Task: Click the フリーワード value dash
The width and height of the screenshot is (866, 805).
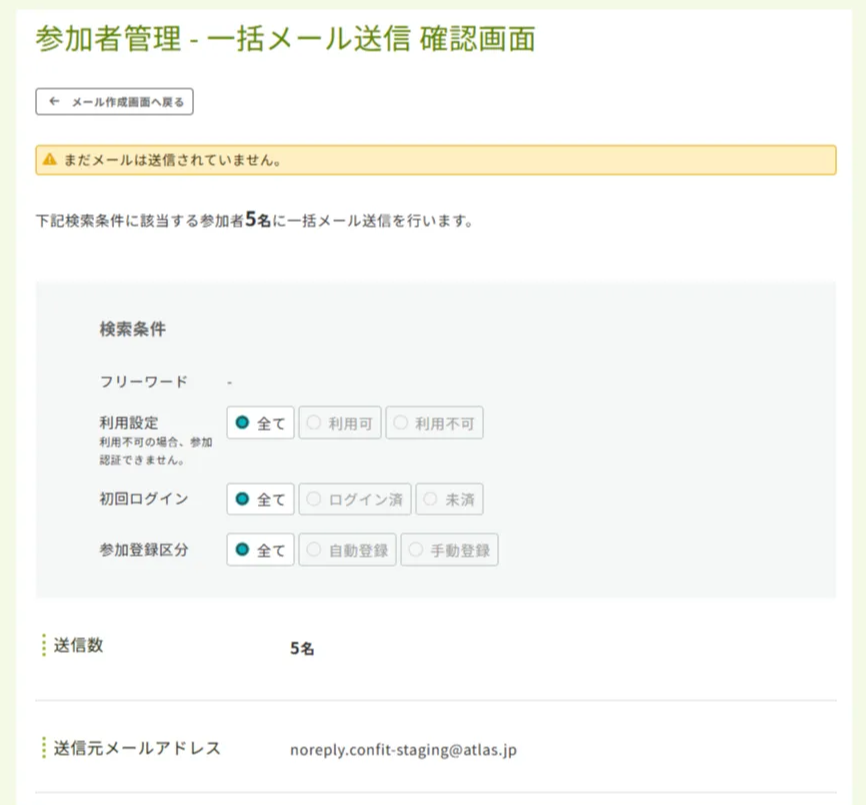Action: (230, 381)
